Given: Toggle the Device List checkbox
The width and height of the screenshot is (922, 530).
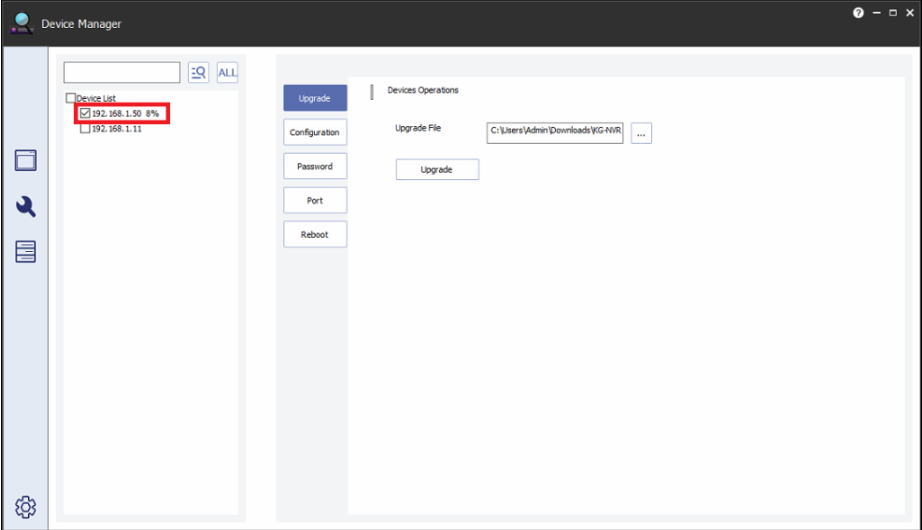Looking at the screenshot, I should pos(70,98).
